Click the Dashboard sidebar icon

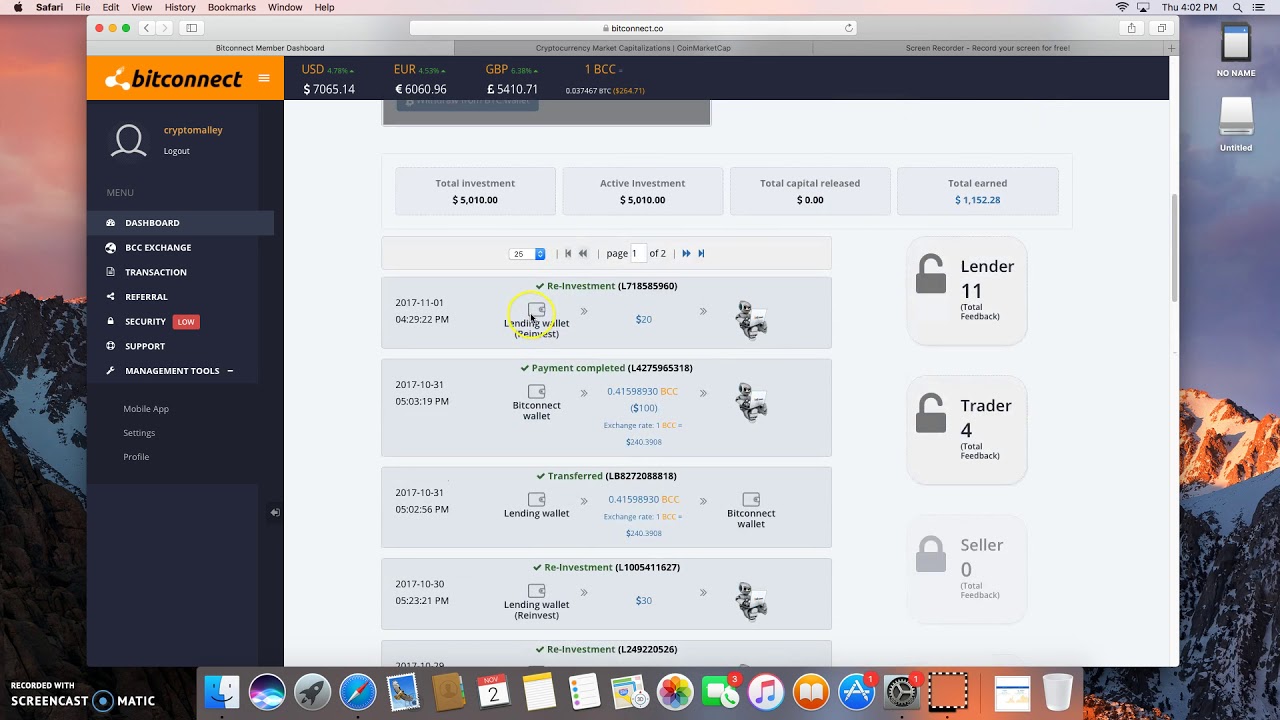110,223
